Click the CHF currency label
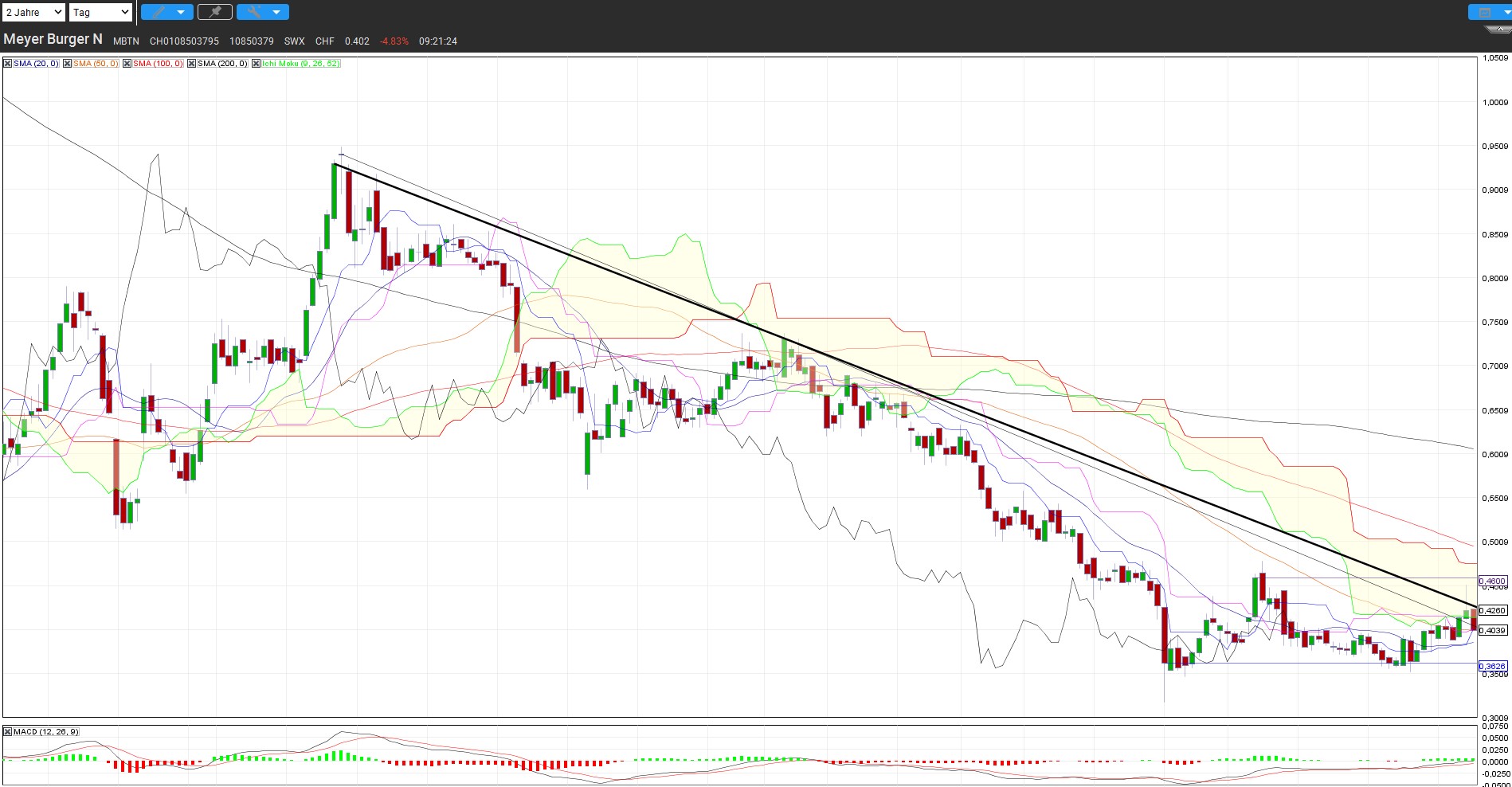1512x787 pixels. coord(325,41)
